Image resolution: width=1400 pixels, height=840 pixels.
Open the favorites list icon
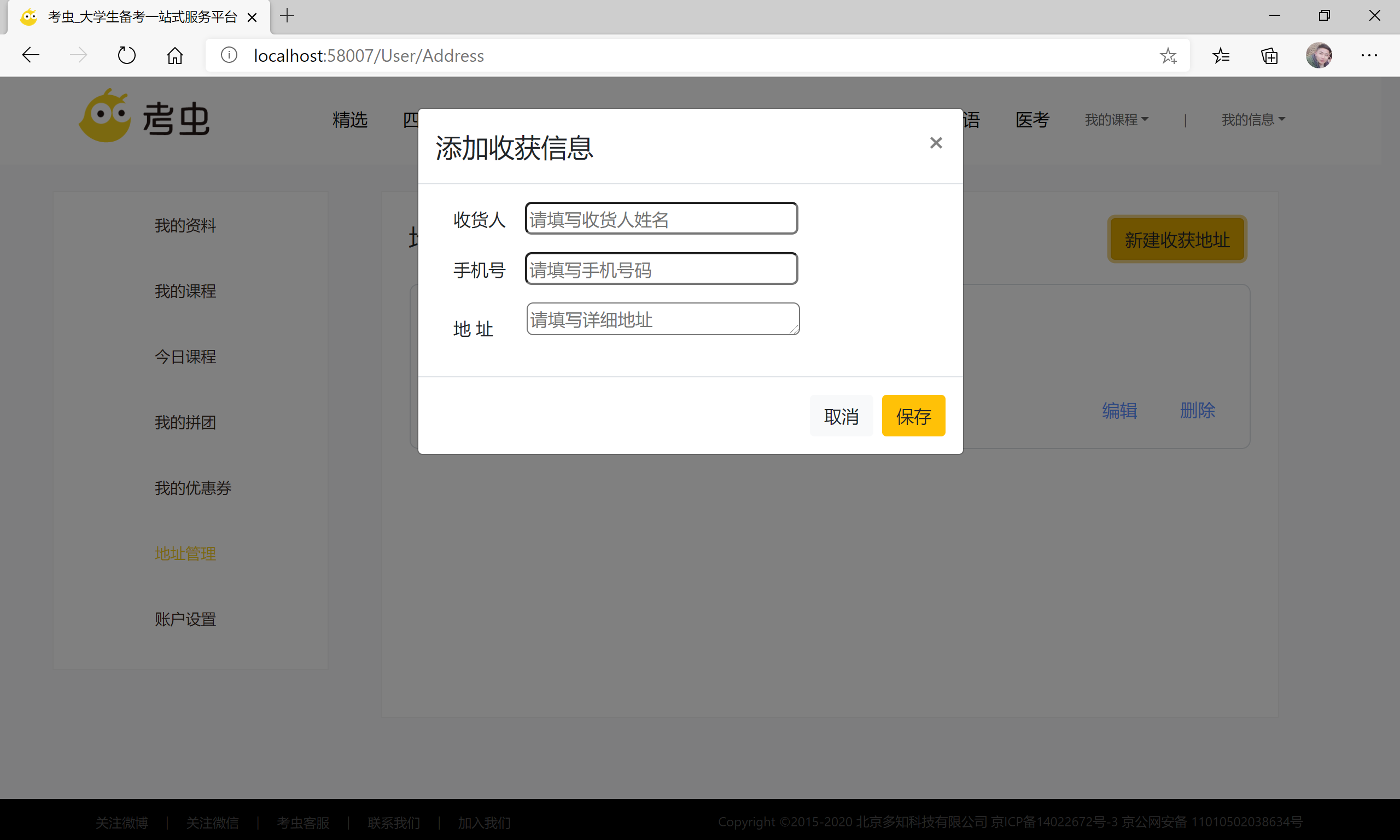click(1221, 55)
